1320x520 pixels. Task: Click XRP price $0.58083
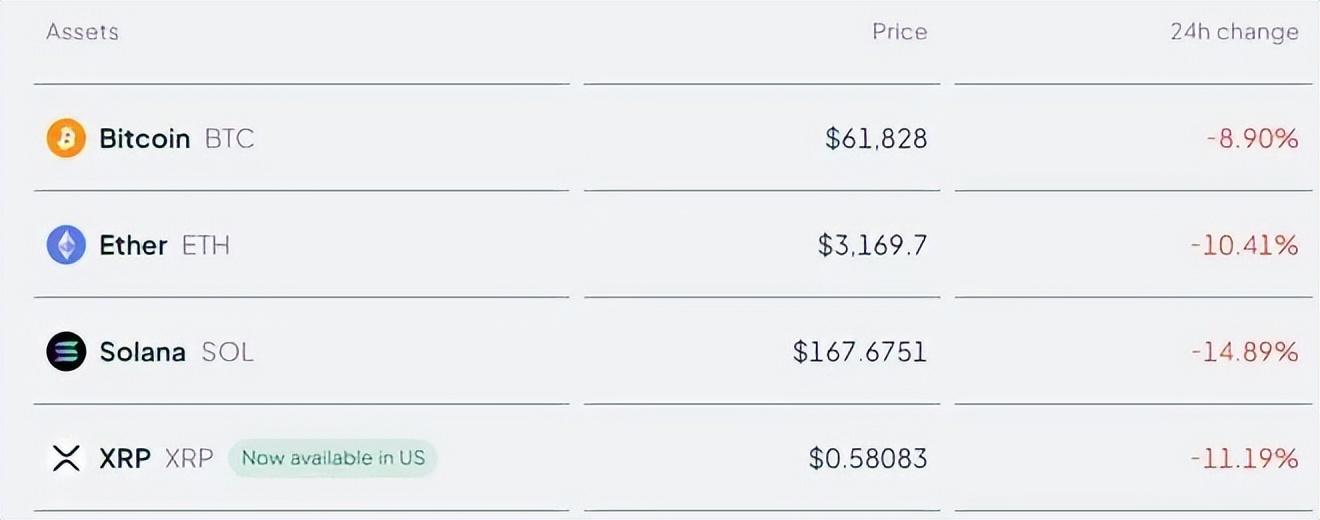coord(867,459)
